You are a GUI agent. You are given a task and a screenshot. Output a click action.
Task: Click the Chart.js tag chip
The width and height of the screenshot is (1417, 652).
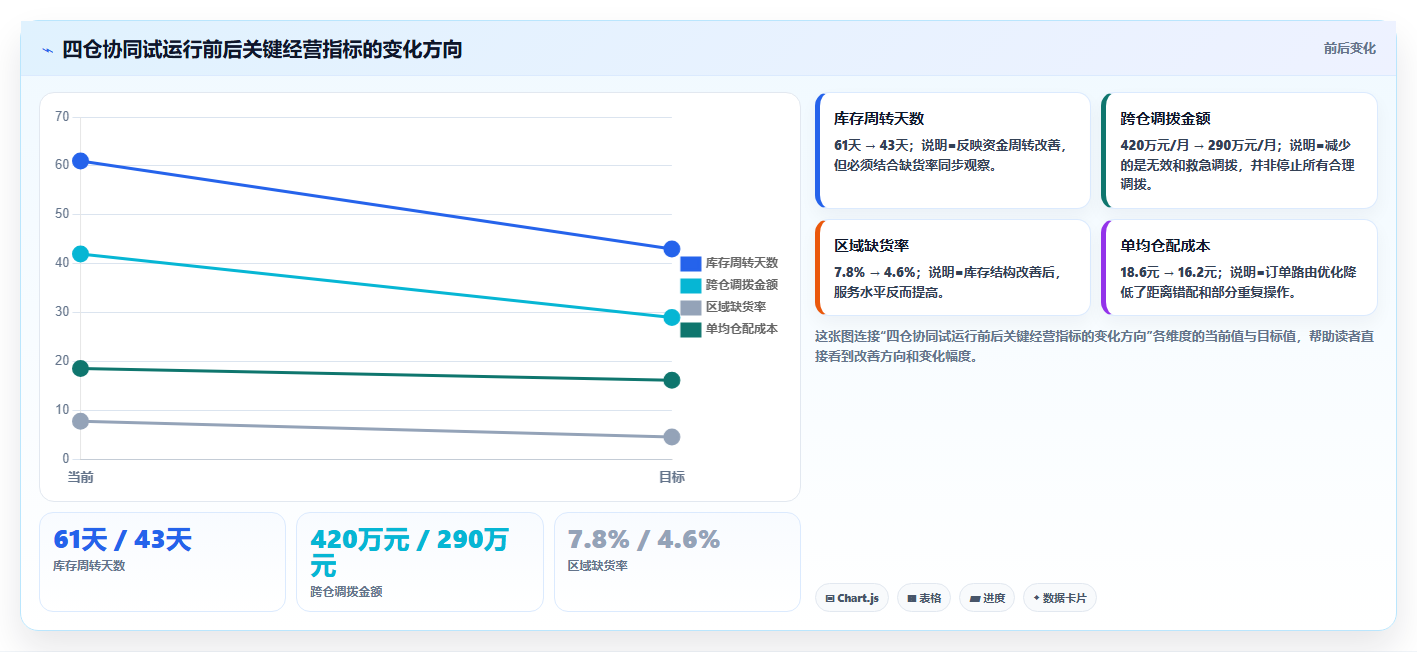(x=852, y=598)
